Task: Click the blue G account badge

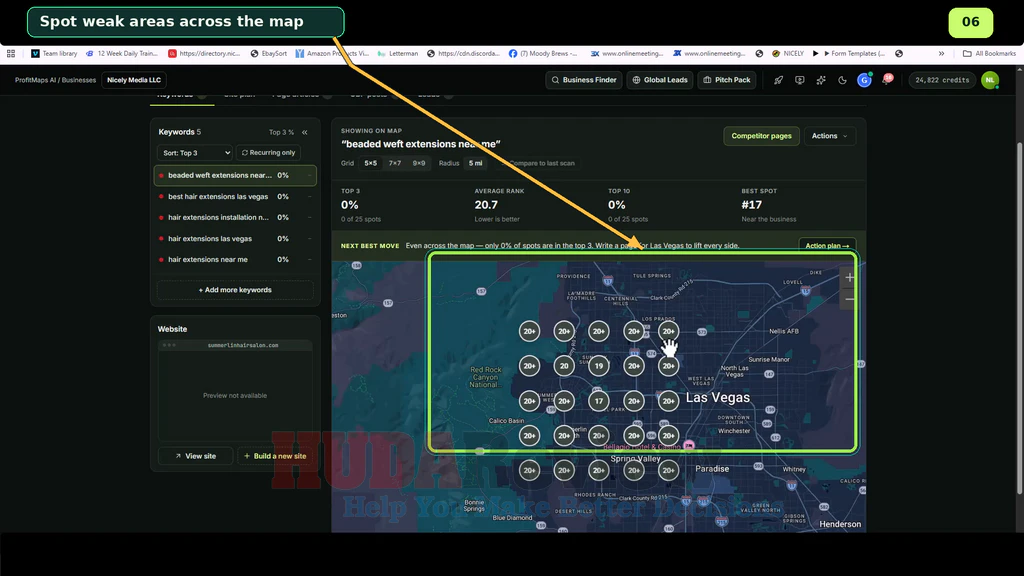Action: [x=864, y=80]
